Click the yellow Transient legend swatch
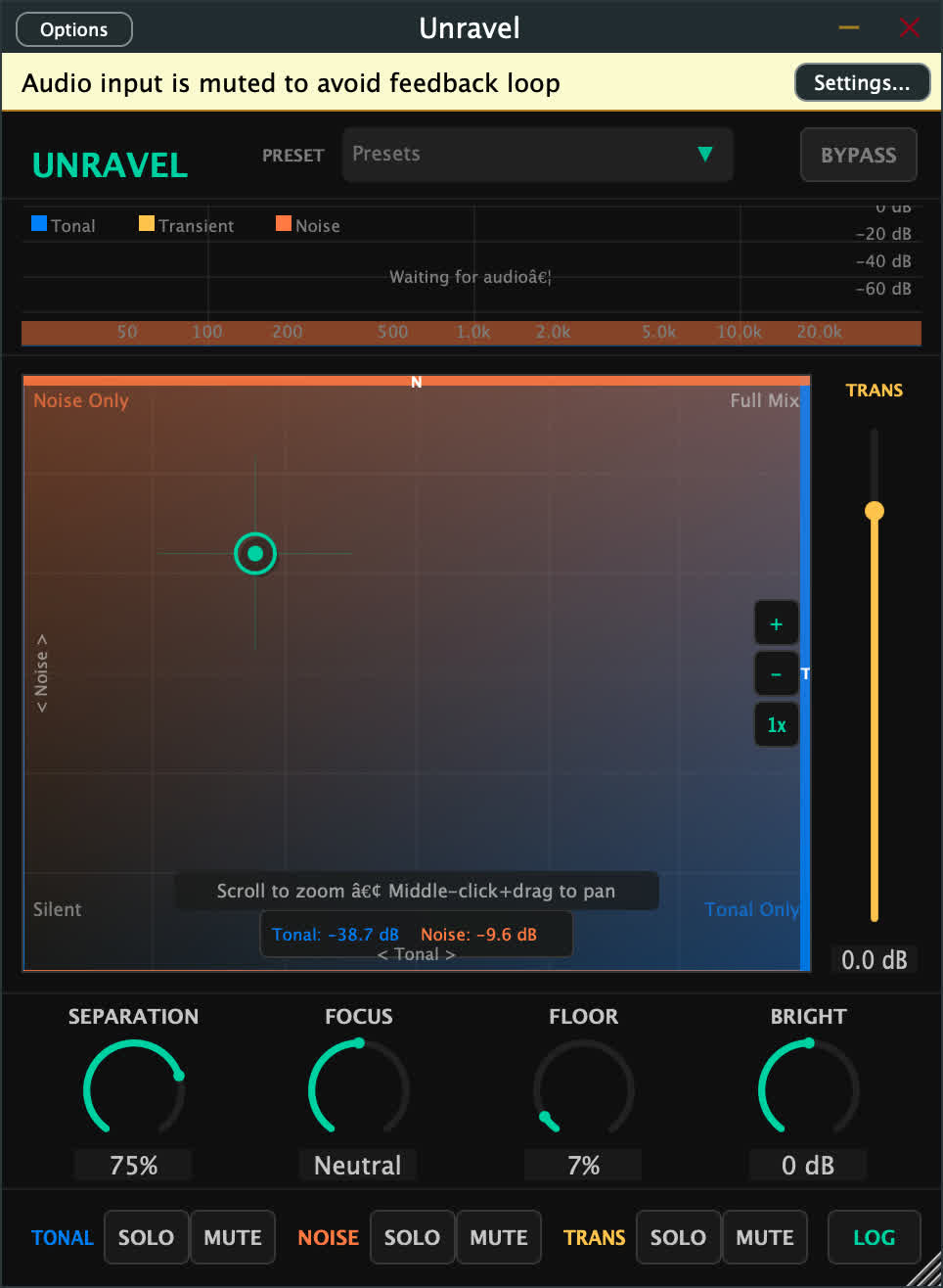 tap(147, 223)
